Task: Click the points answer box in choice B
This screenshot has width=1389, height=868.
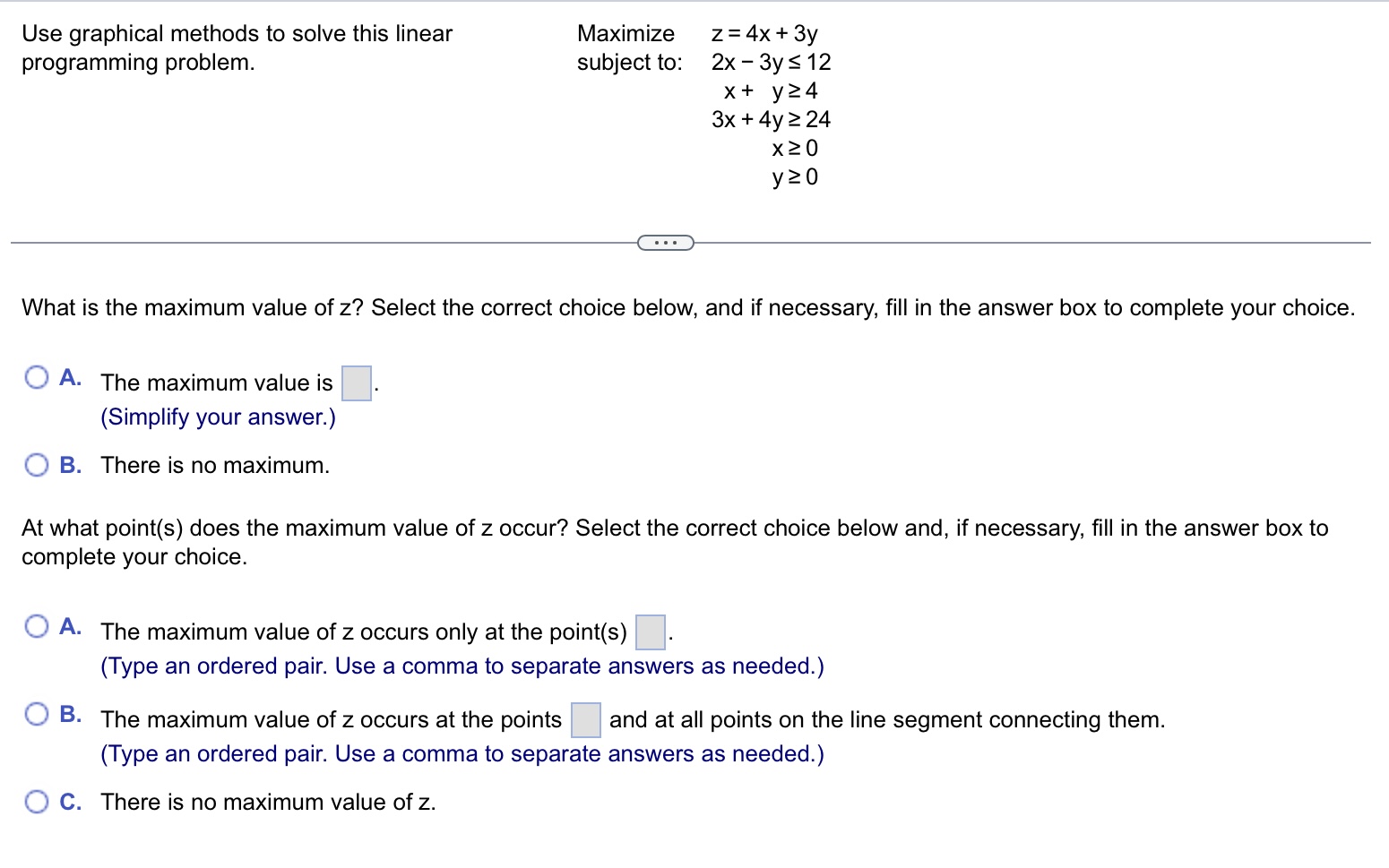Action: (584, 719)
